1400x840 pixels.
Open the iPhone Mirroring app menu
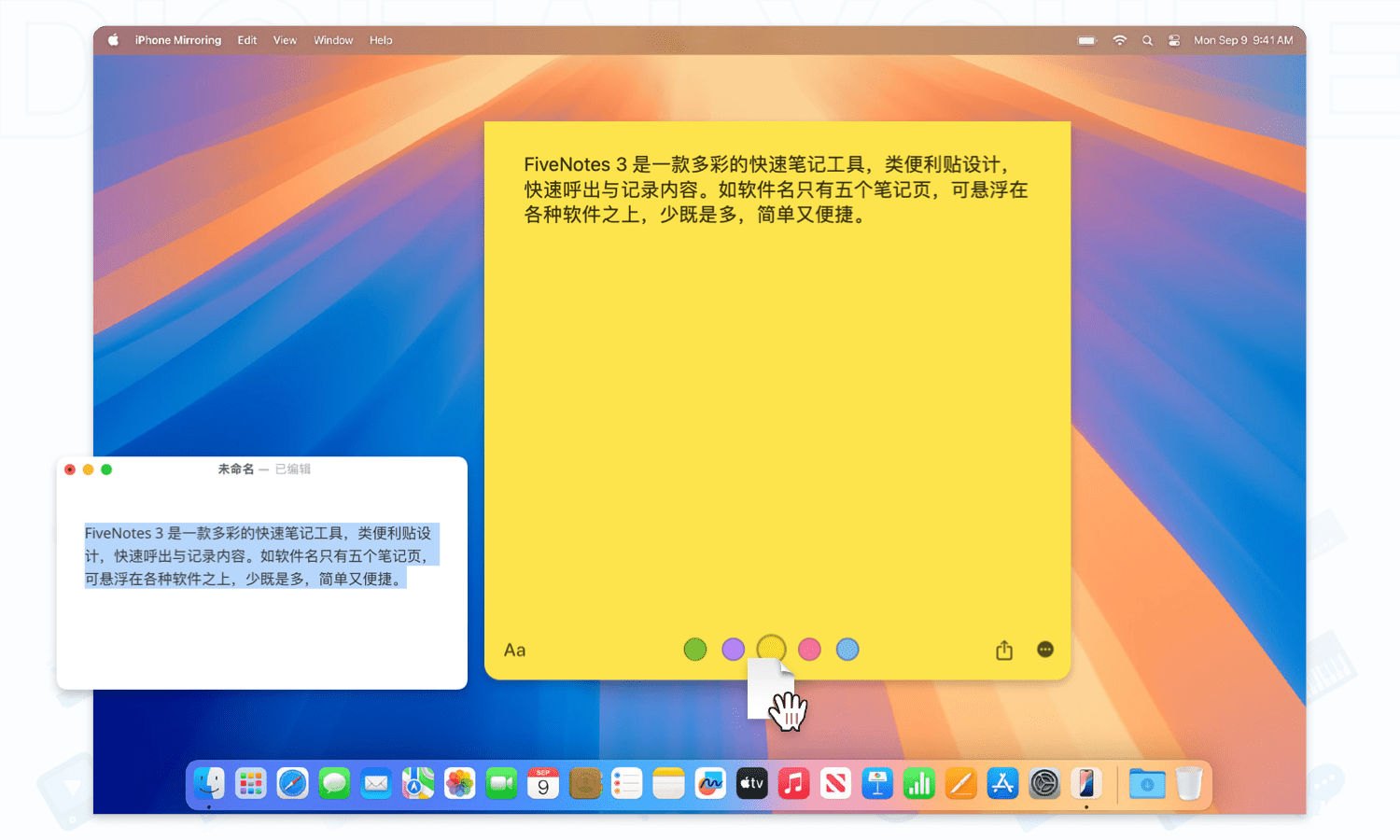[178, 40]
